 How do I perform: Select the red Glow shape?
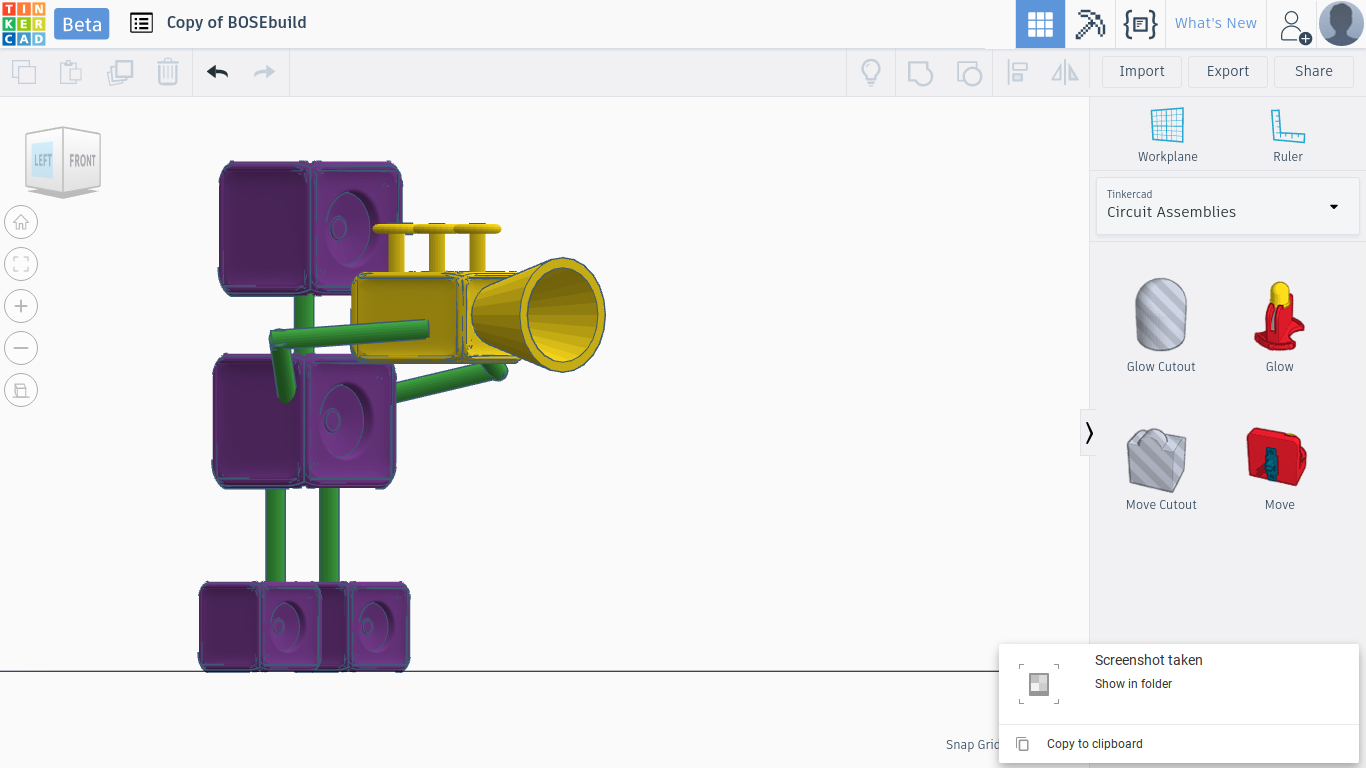point(1279,326)
